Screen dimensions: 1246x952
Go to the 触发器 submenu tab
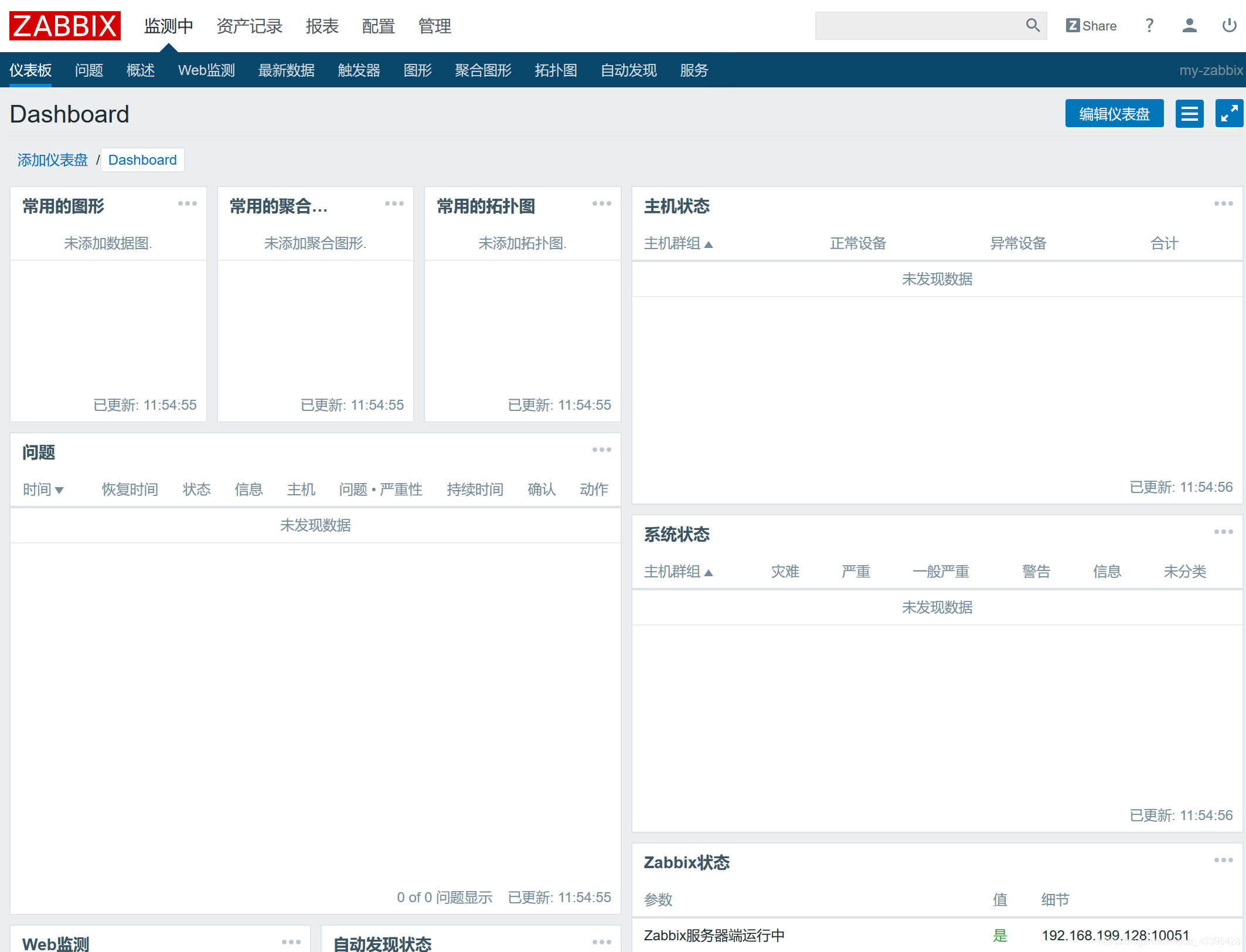[x=359, y=70]
